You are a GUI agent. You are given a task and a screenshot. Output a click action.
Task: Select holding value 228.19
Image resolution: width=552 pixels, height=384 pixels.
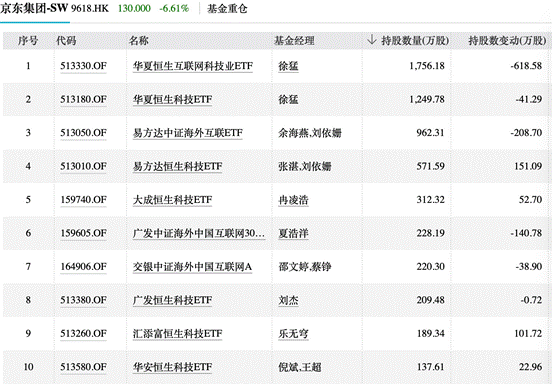click(431, 233)
